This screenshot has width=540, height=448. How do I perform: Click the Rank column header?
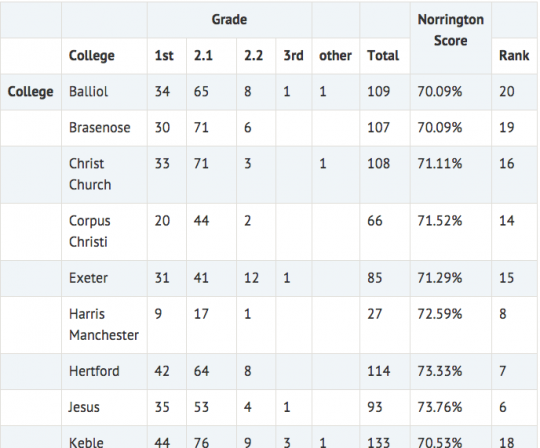(514, 55)
